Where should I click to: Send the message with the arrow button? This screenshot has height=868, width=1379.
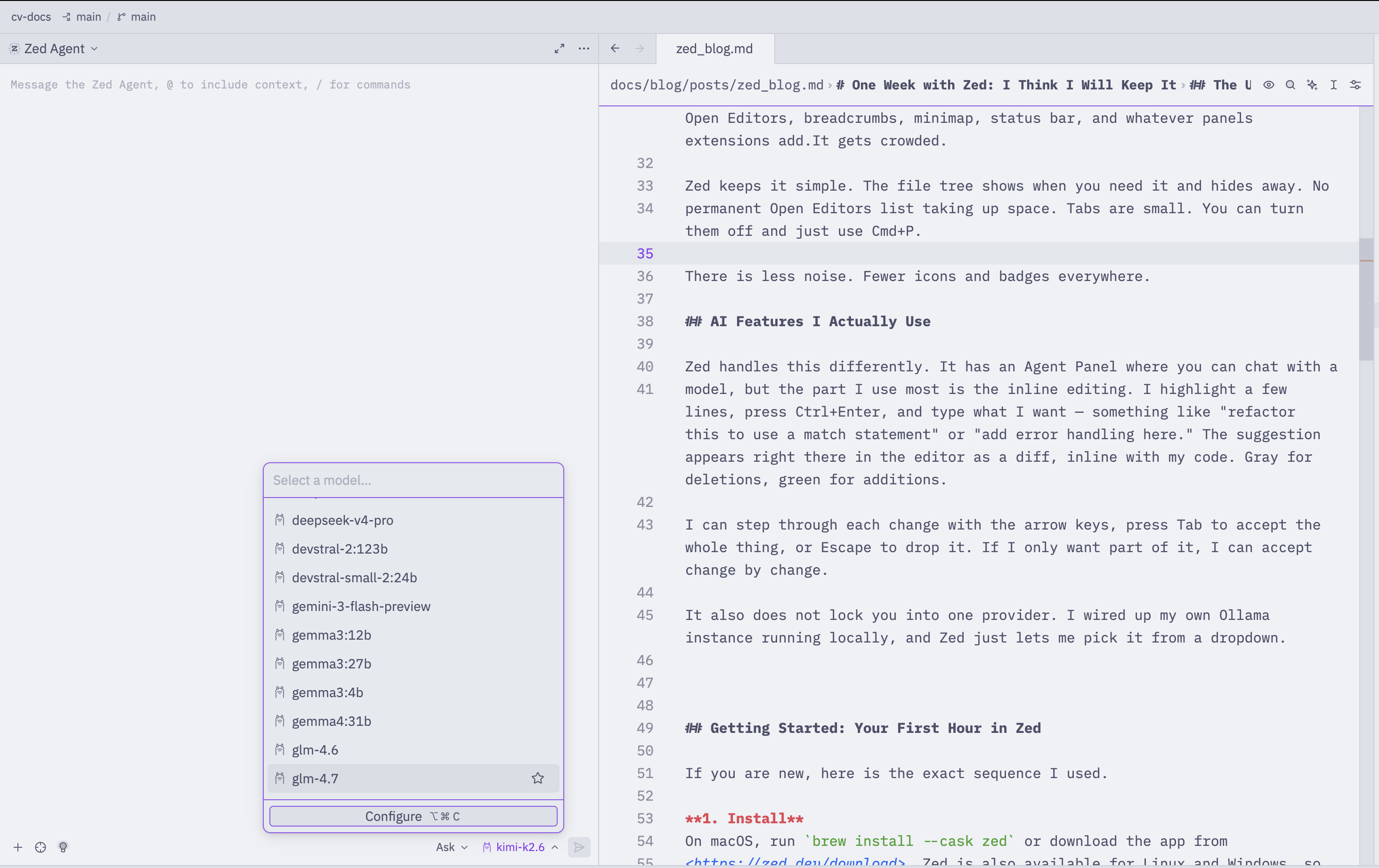pos(579,847)
